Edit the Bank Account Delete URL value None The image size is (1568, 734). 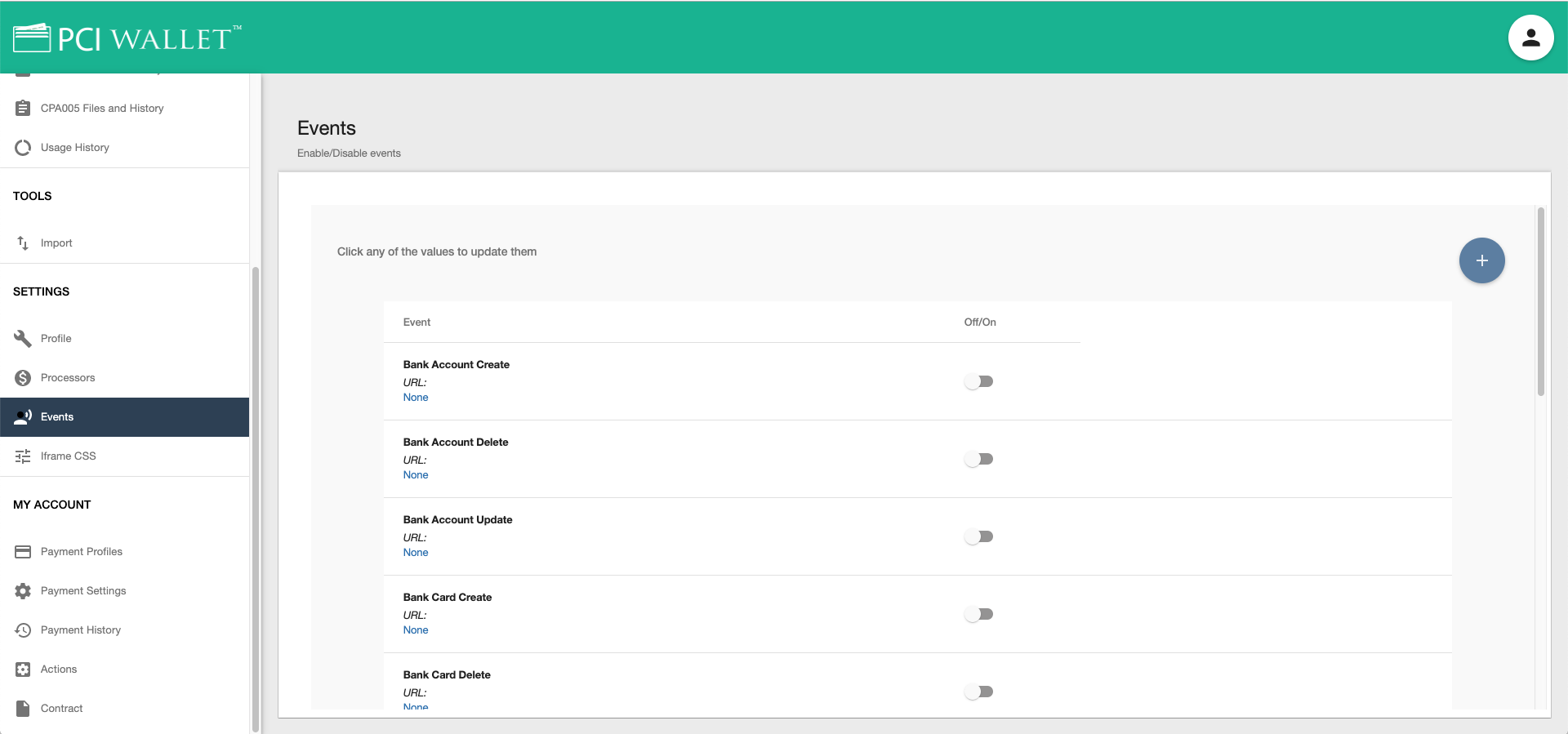tap(416, 474)
